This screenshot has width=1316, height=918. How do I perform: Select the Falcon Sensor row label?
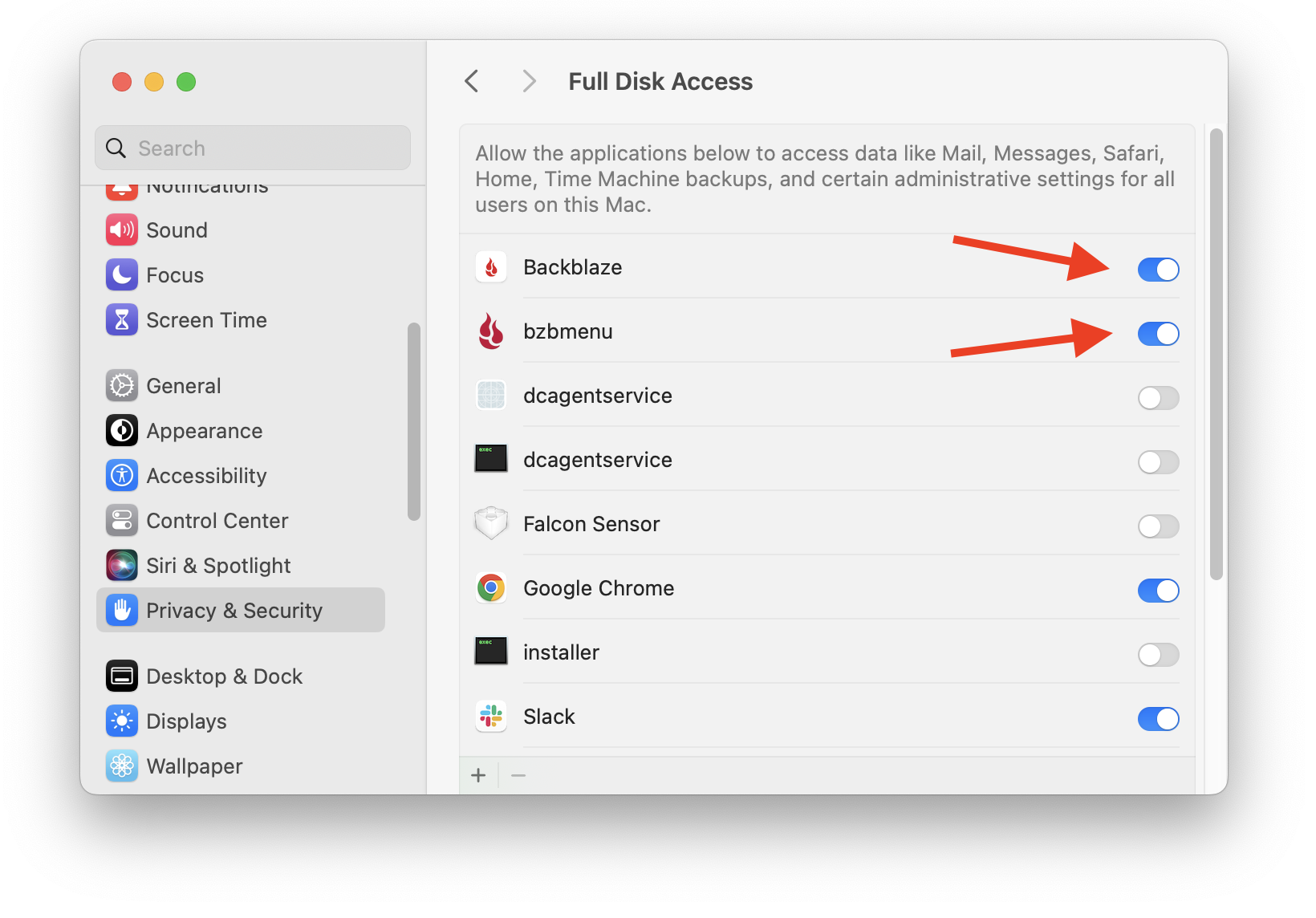[x=591, y=524]
